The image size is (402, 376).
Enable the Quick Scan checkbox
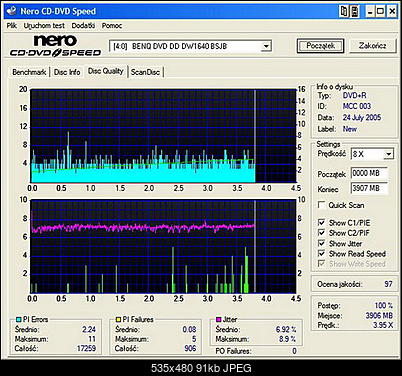pyautogui.click(x=321, y=205)
